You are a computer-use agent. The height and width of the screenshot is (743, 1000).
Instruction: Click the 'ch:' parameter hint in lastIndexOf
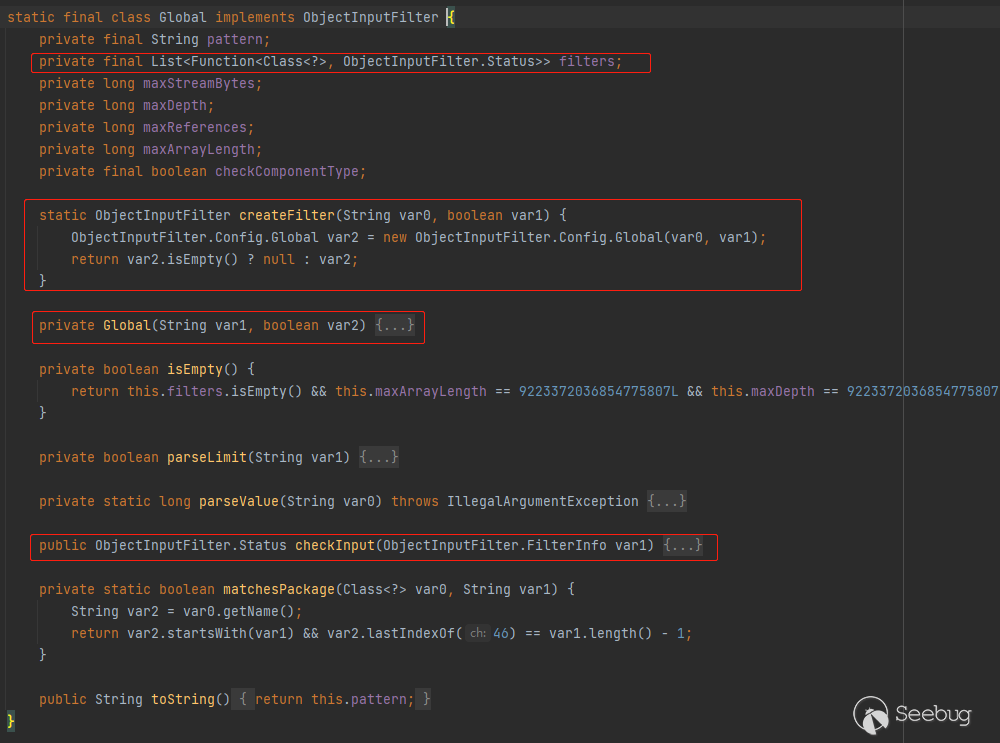[x=478, y=633]
